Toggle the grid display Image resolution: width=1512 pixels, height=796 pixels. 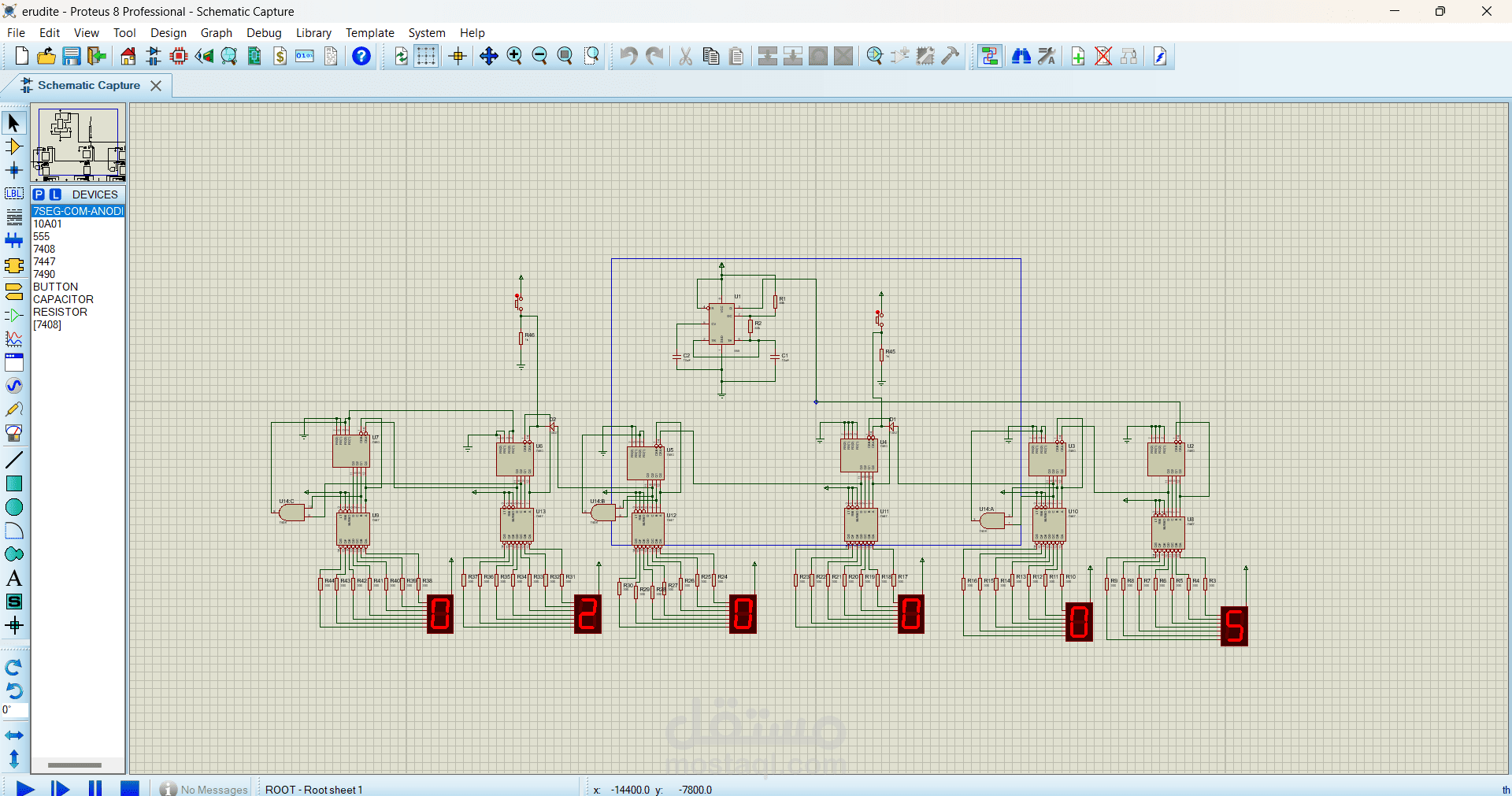[426, 56]
